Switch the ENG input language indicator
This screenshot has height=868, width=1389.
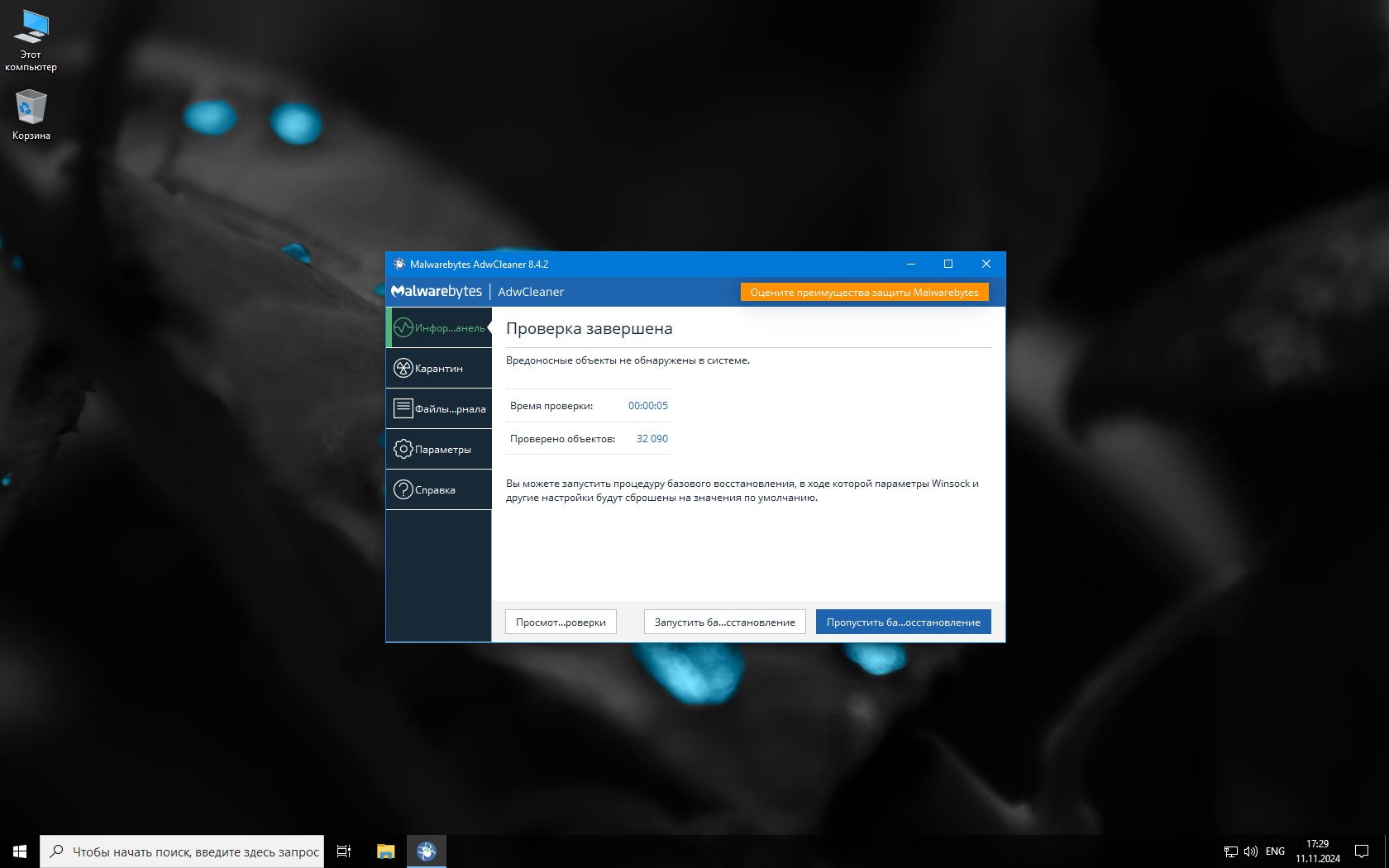point(1275,851)
